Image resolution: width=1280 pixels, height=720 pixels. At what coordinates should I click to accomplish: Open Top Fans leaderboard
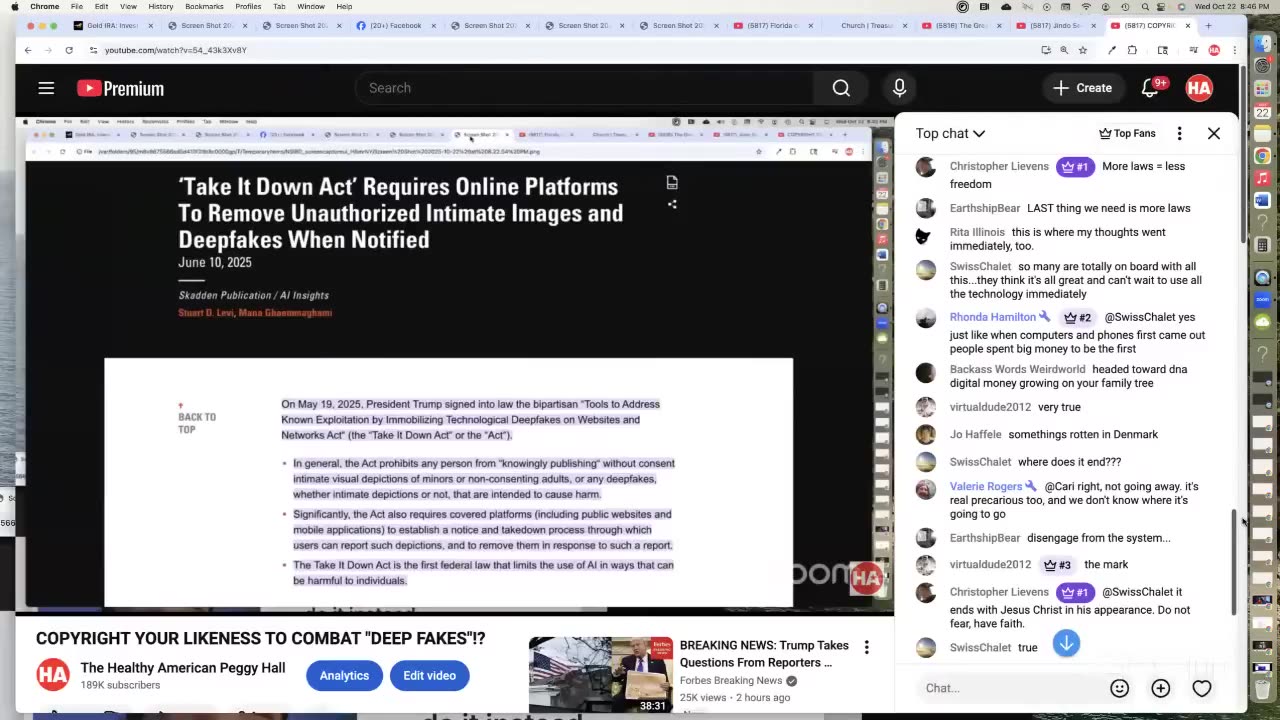(1127, 133)
